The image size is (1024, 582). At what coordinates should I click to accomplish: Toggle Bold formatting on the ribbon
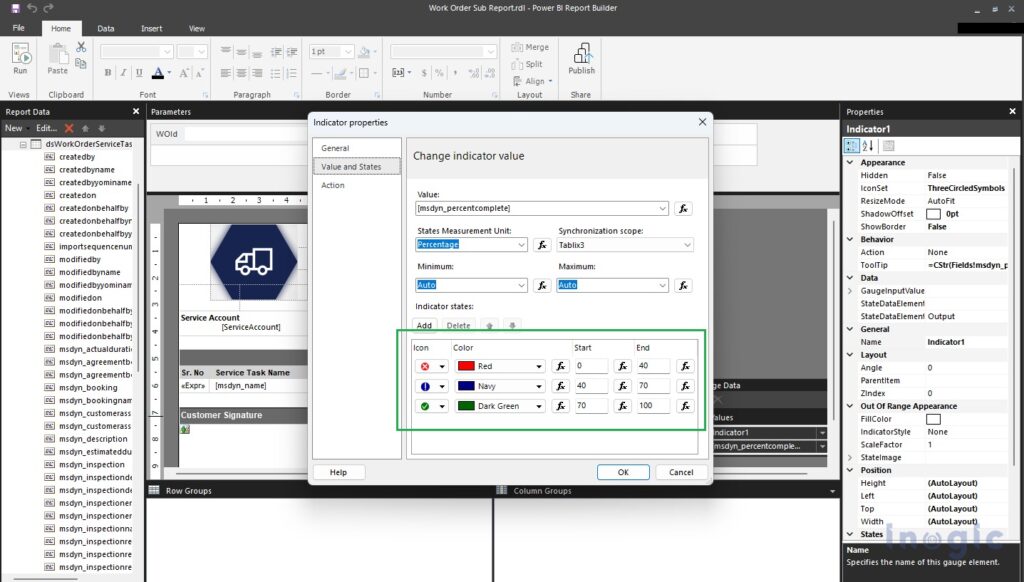click(x=107, y=72)
